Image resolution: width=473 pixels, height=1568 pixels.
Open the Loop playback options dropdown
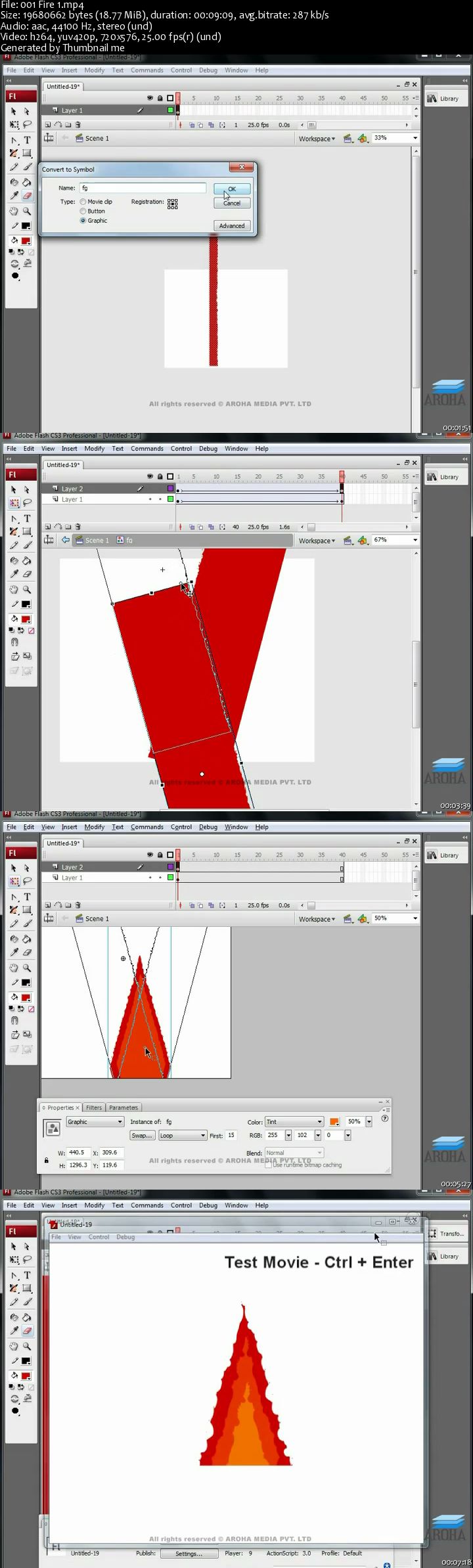coord(183,1136)
